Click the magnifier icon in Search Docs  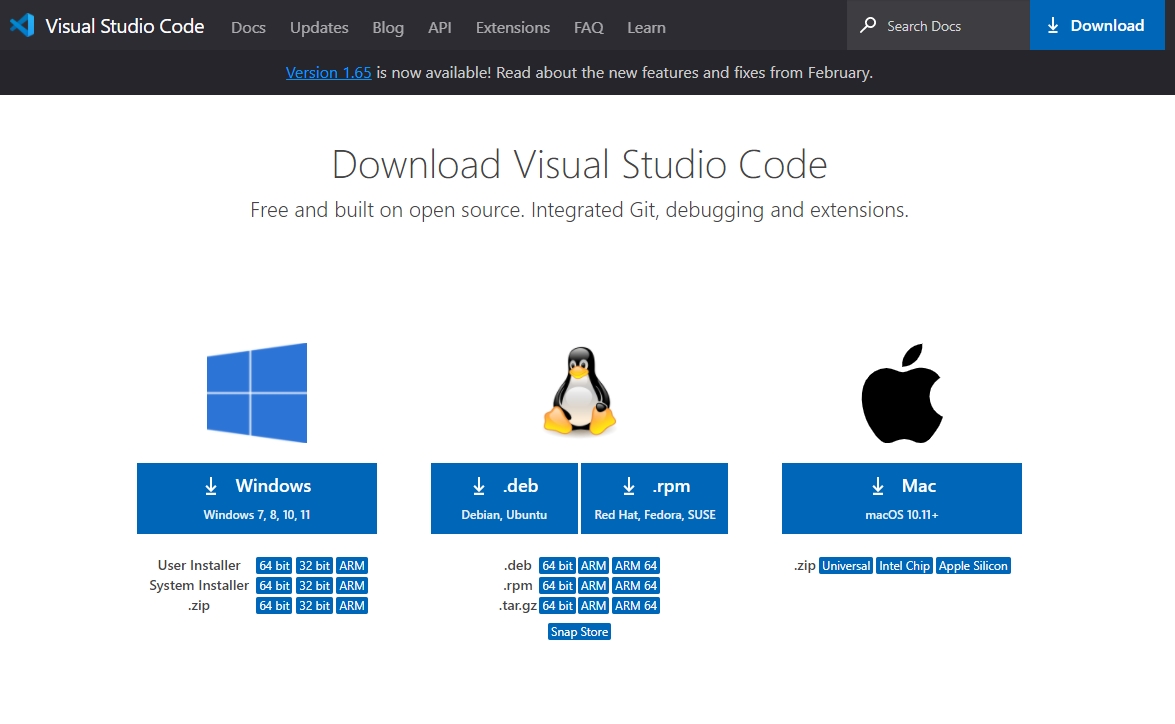[x=868, y=26]
